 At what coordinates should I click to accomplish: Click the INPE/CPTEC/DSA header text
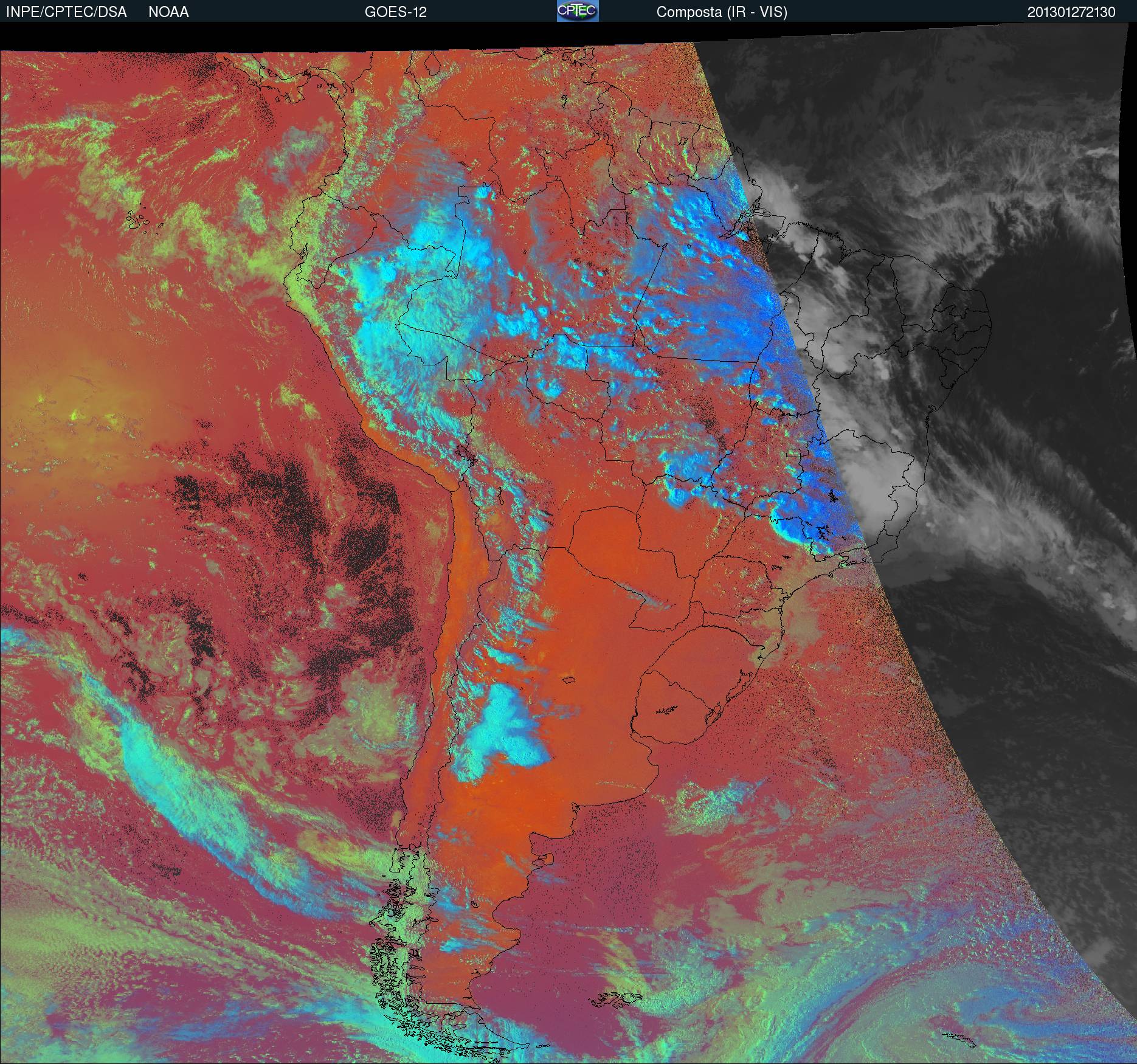[x=66, y=12]
